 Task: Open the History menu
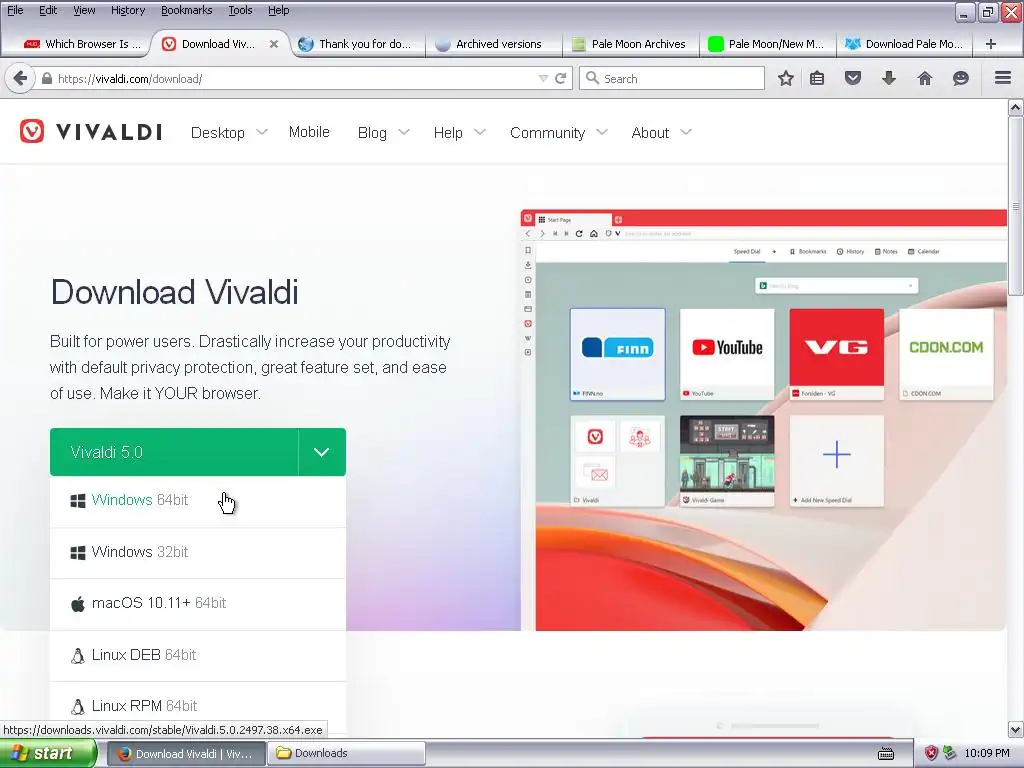(128, 10)
